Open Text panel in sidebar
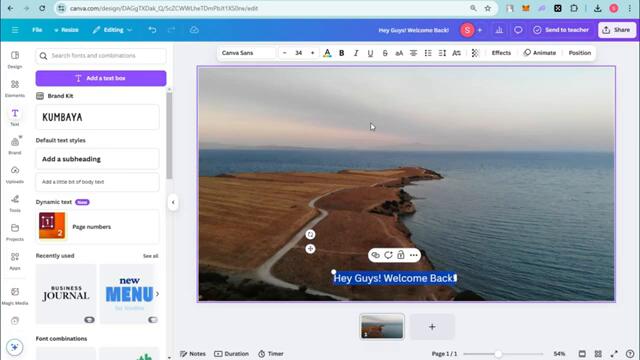Image resolution: width=640 pixels, height=360 pixels. tap(15, 117)
